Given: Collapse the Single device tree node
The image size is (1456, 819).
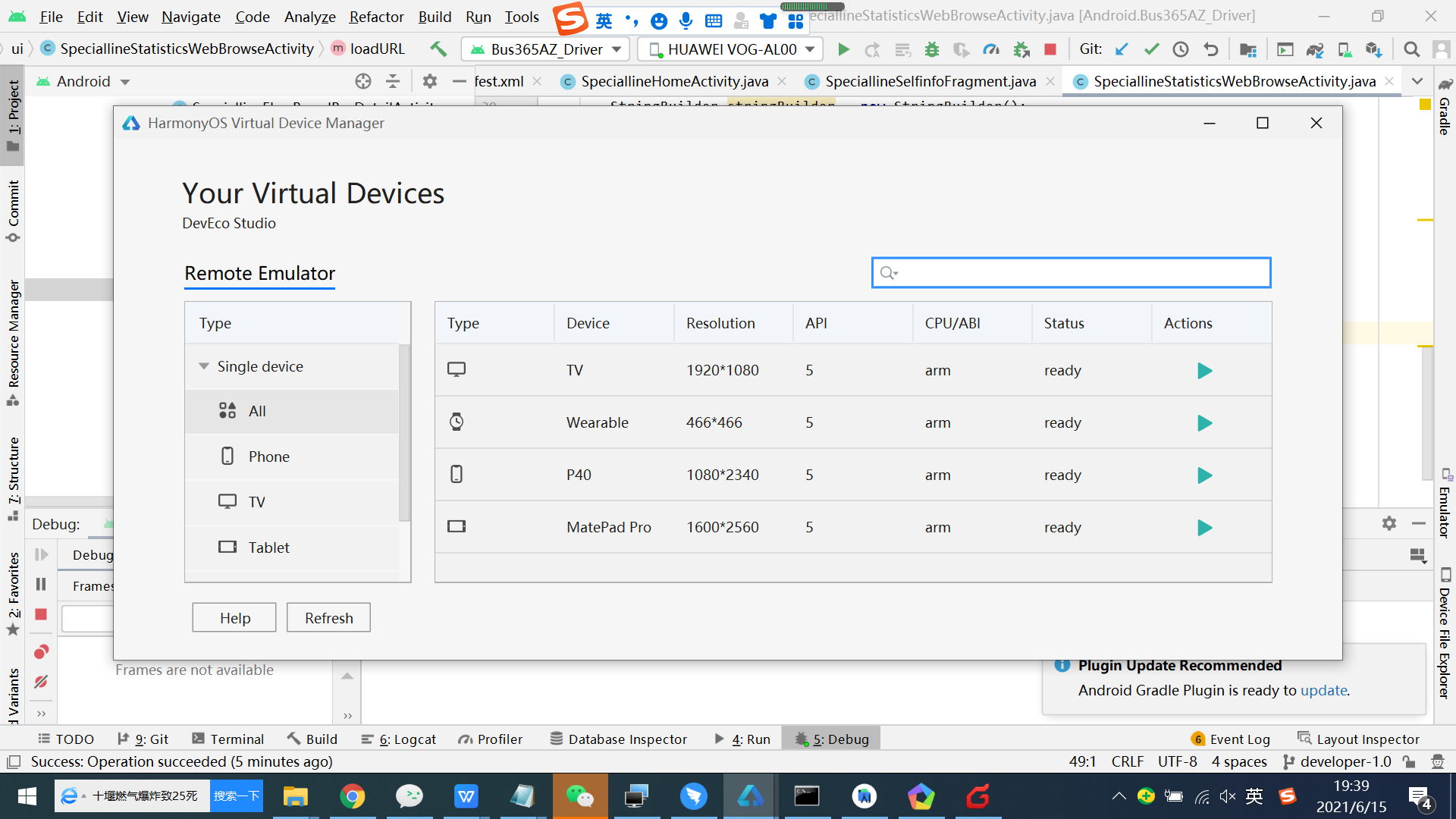Looking at the screenshot, I should (204, 366).
